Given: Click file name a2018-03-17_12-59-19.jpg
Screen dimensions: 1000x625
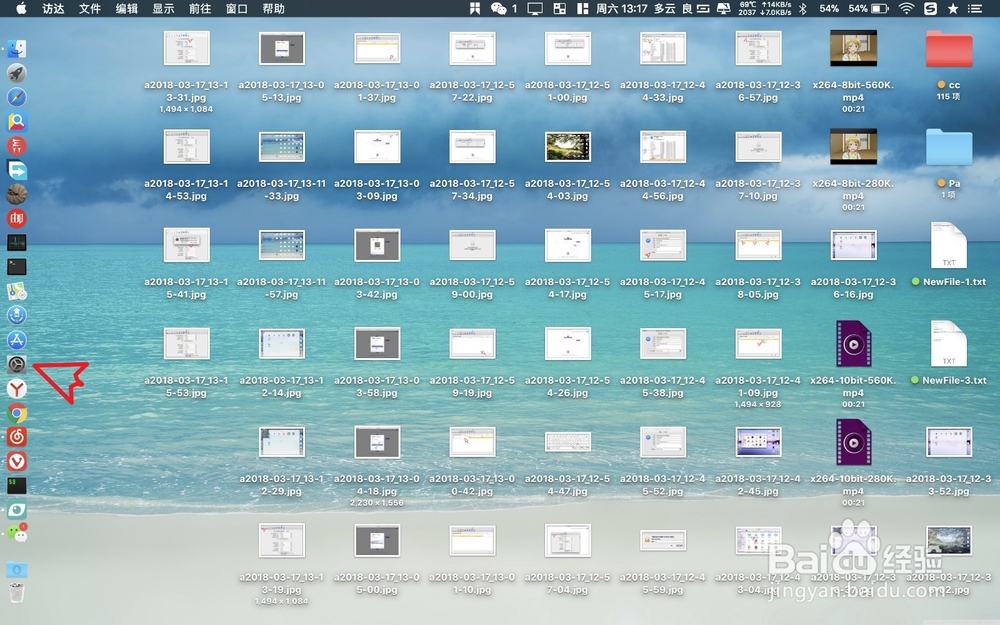Looking at the screenshot, I should coord(472,386).
